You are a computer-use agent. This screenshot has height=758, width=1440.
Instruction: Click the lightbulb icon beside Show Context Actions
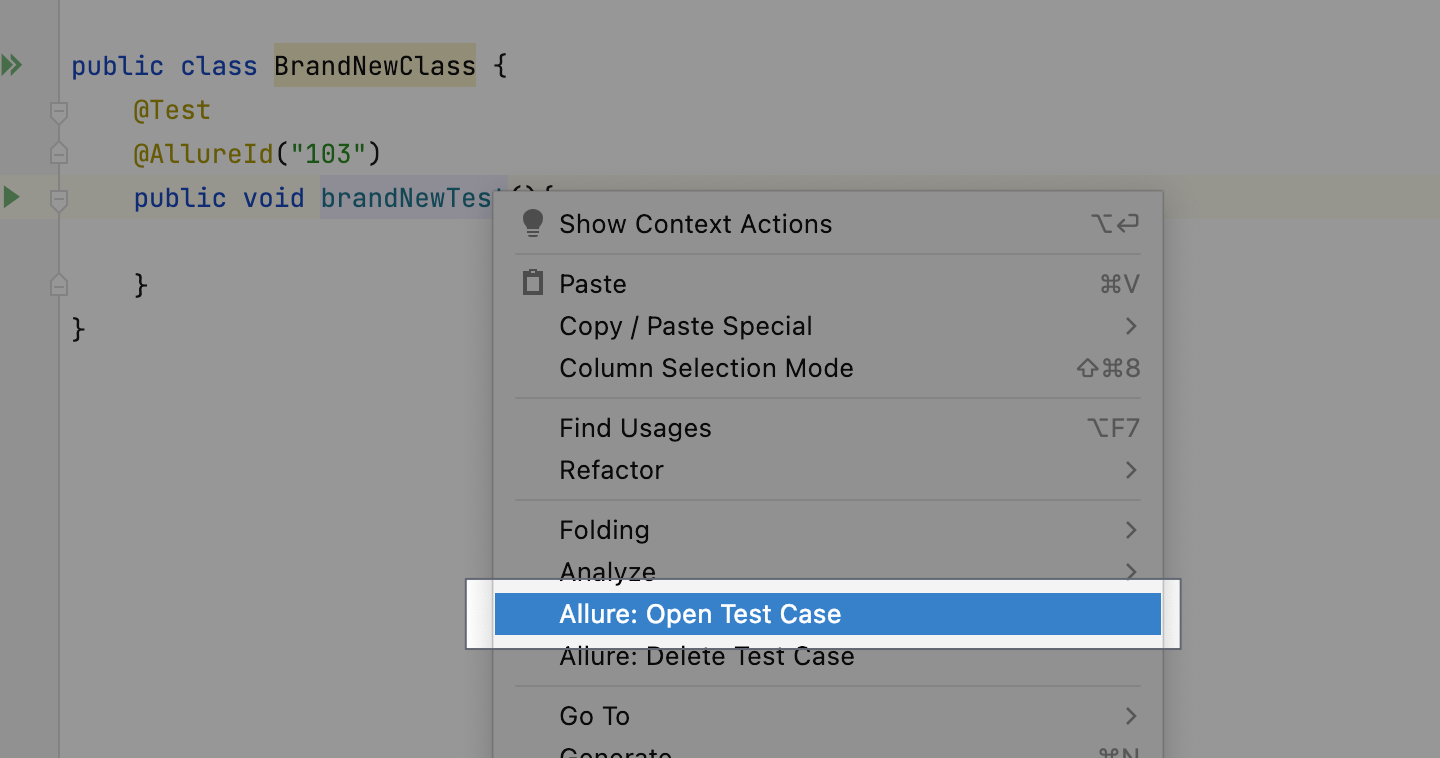[532, 223]
